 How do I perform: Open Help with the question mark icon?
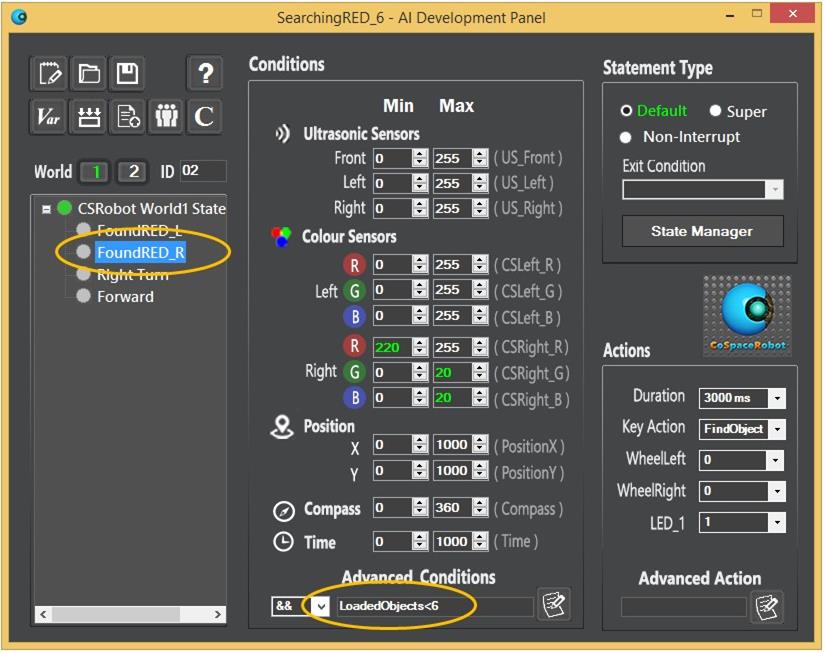(x=204, y=73)
